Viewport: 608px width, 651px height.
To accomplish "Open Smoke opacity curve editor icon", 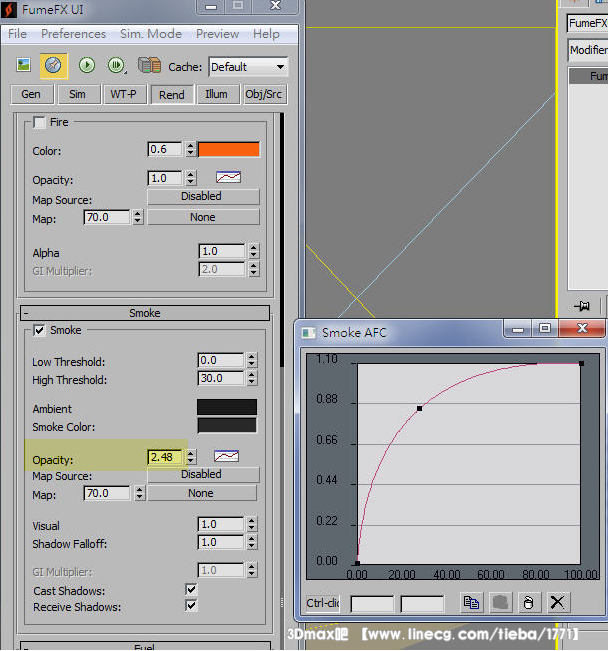I will point(226,456).
